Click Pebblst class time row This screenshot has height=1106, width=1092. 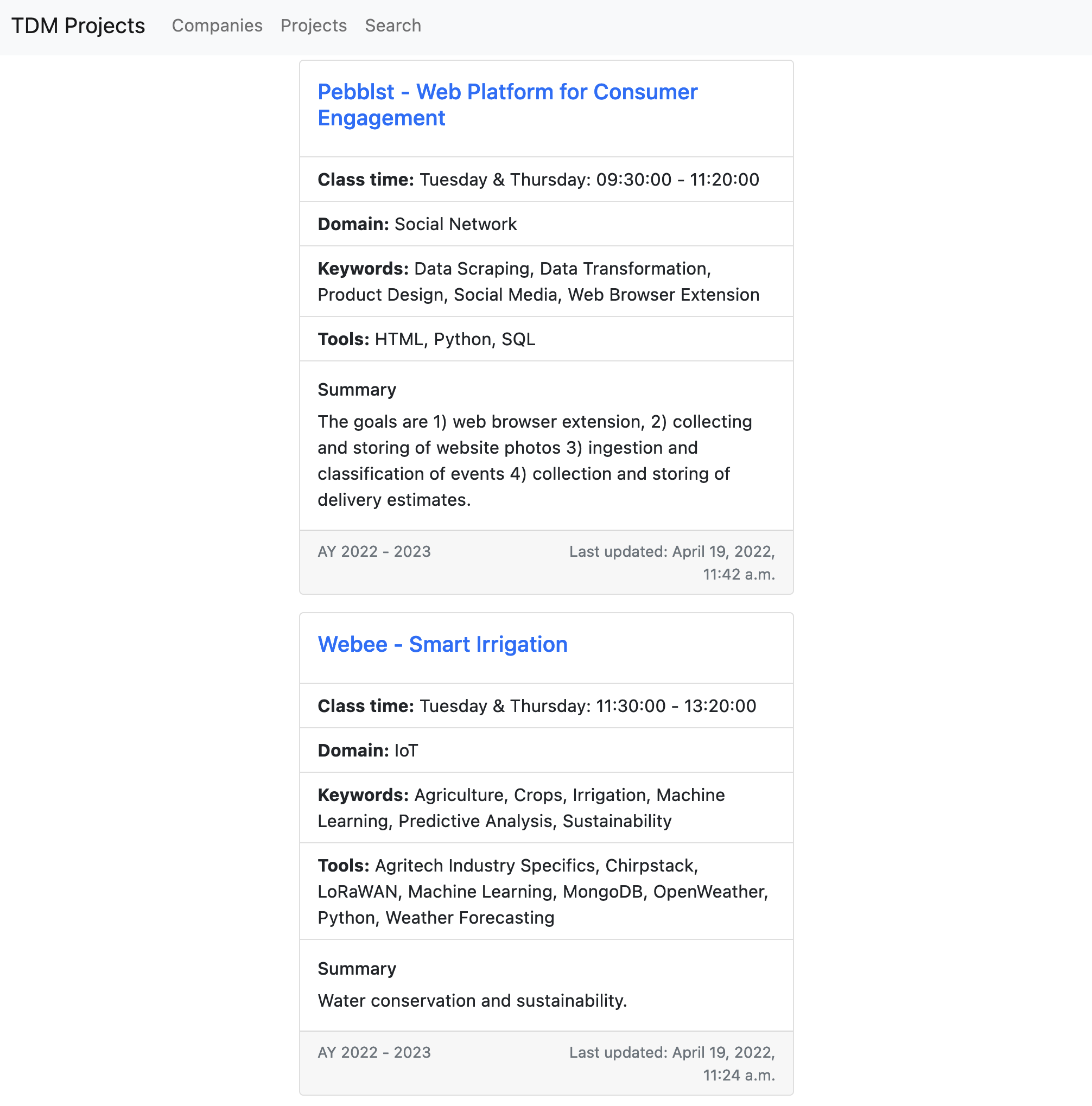pyautogui.click(x=538, y=180)
